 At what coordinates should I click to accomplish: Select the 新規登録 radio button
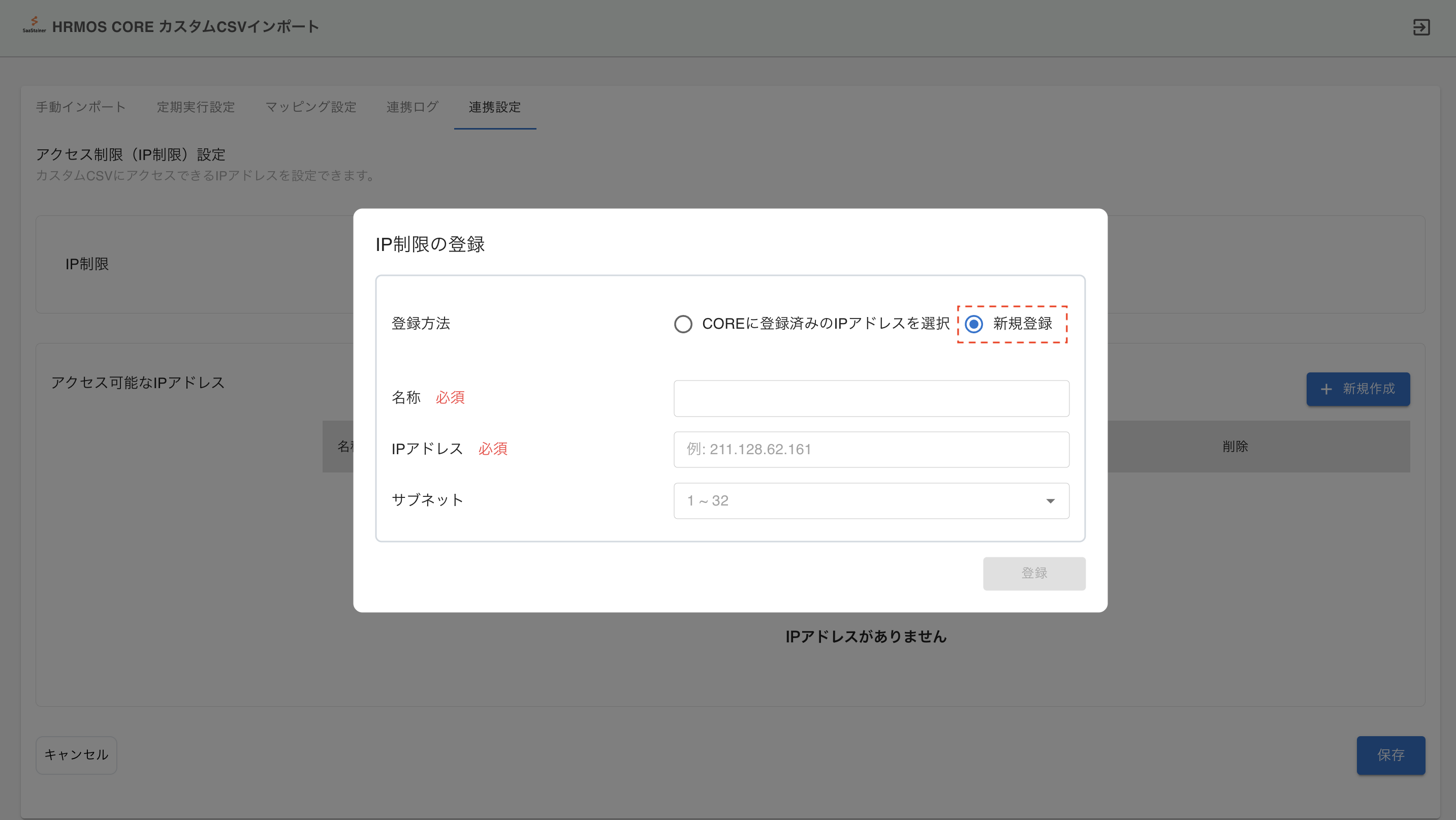(973, 324)
